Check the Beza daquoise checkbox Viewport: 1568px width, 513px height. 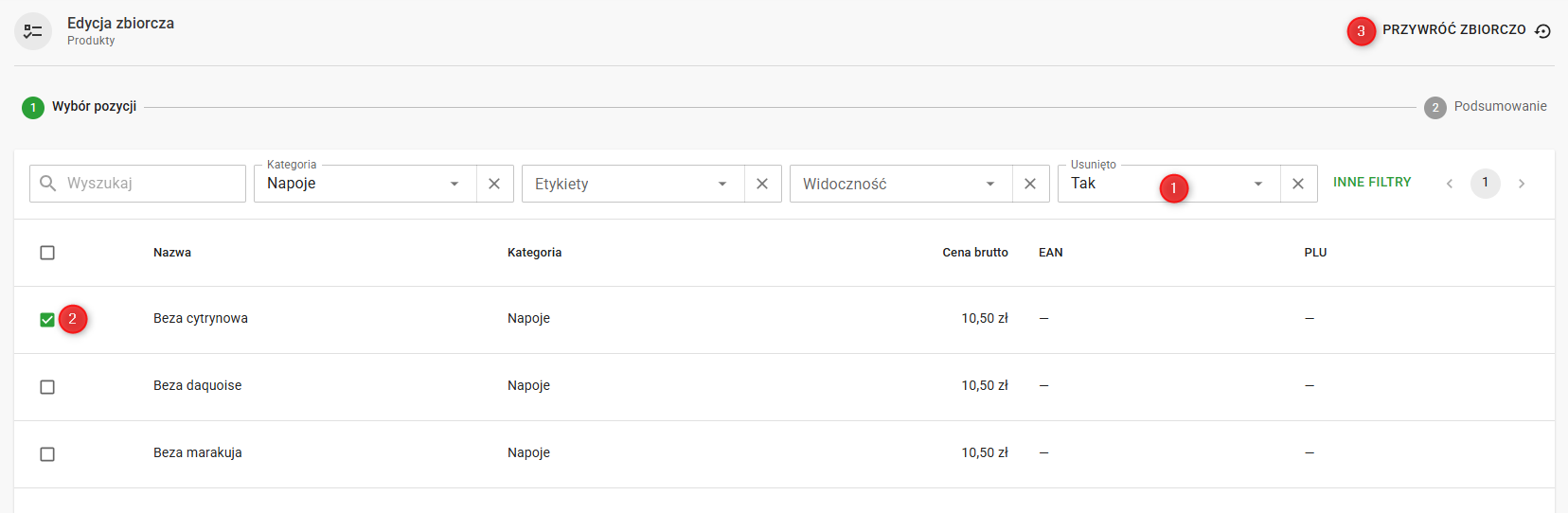click(x=47, y=387)
